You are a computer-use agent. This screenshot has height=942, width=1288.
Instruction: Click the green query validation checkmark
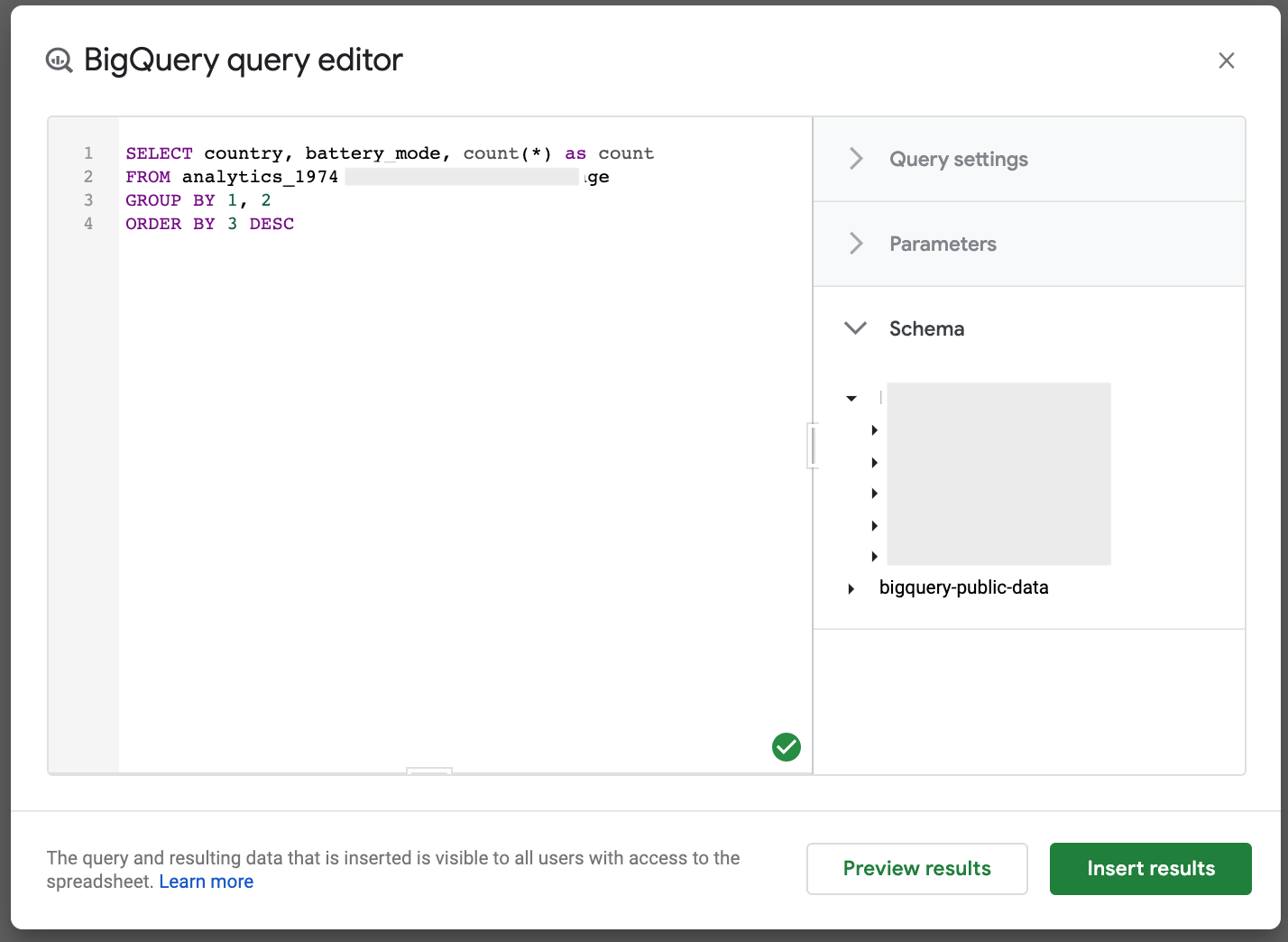coord(786,747)
